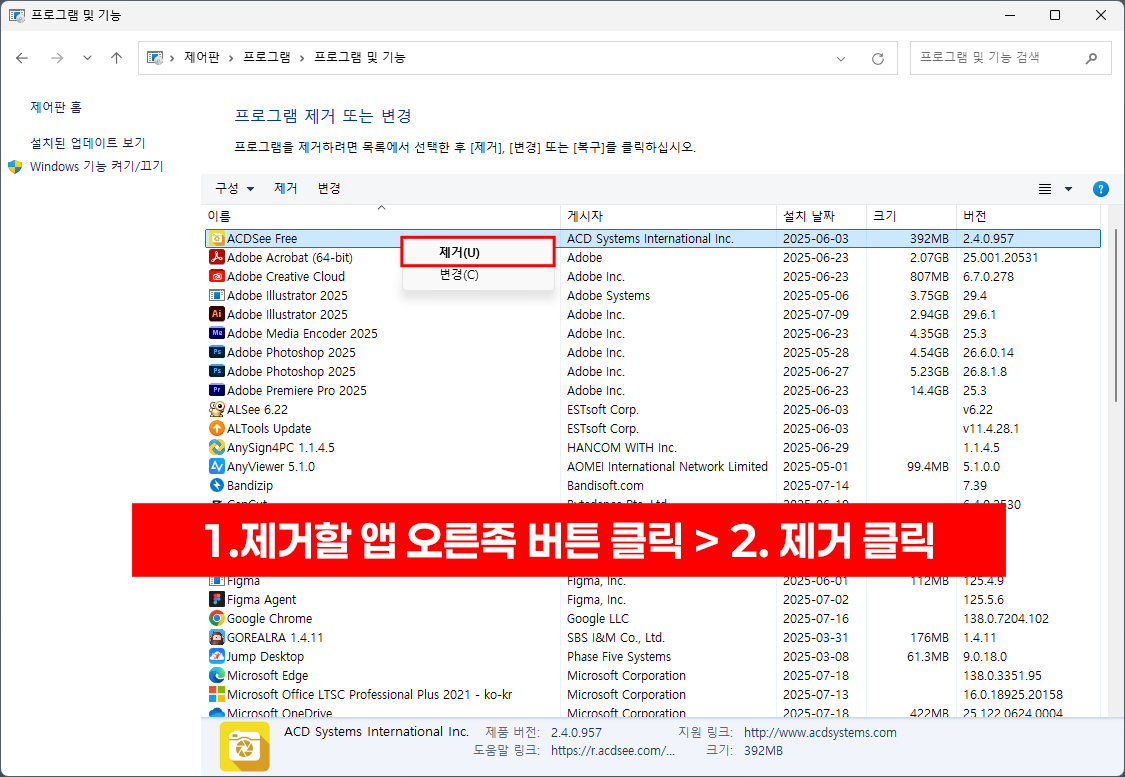Click the size cell 14.4GB
Viewport: 1125px width, 777px height.
930,390
